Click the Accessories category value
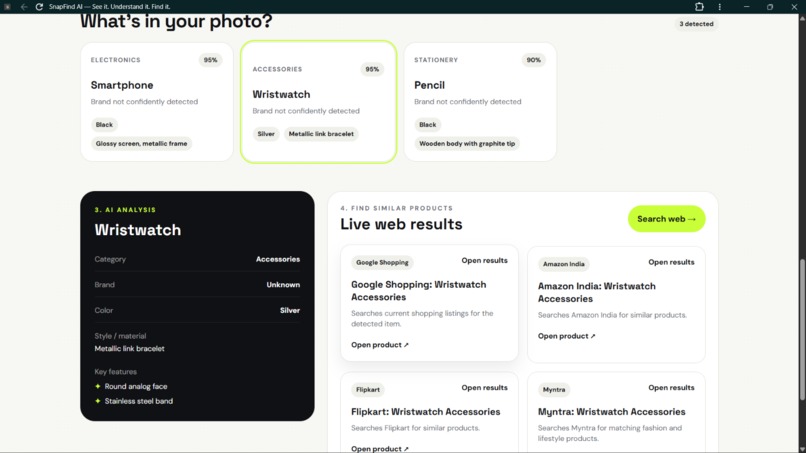Screen dimensions: 806x453 pyautogui.click(x=278, y=259)
